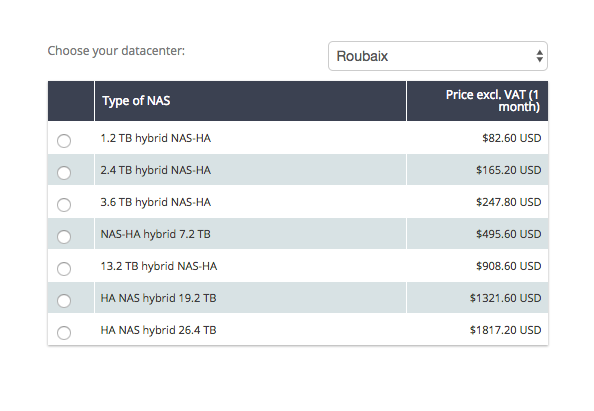Click the $1321.60 USD price

coord(505,298)
